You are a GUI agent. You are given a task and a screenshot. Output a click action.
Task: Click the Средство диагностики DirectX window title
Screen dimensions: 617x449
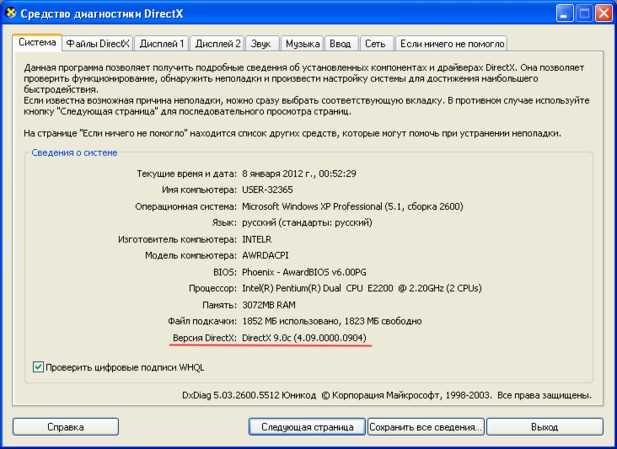(x=102, y=14)
